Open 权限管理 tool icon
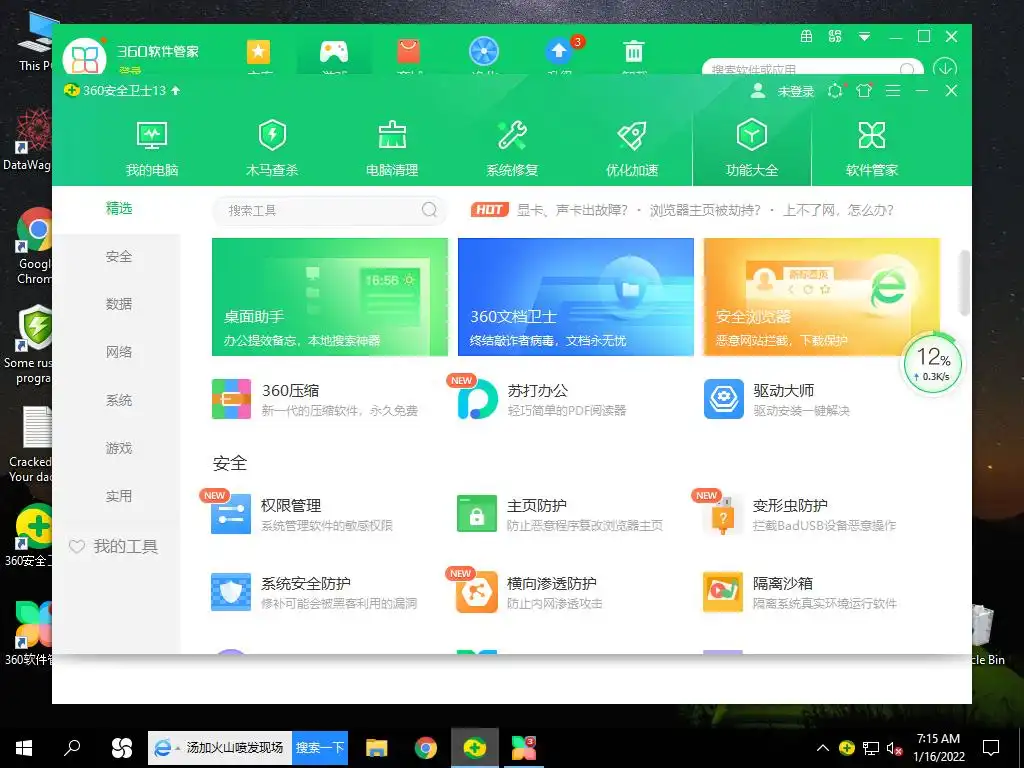The width and height of the screenshot is (1024, 768). click(x=231, y=514)
